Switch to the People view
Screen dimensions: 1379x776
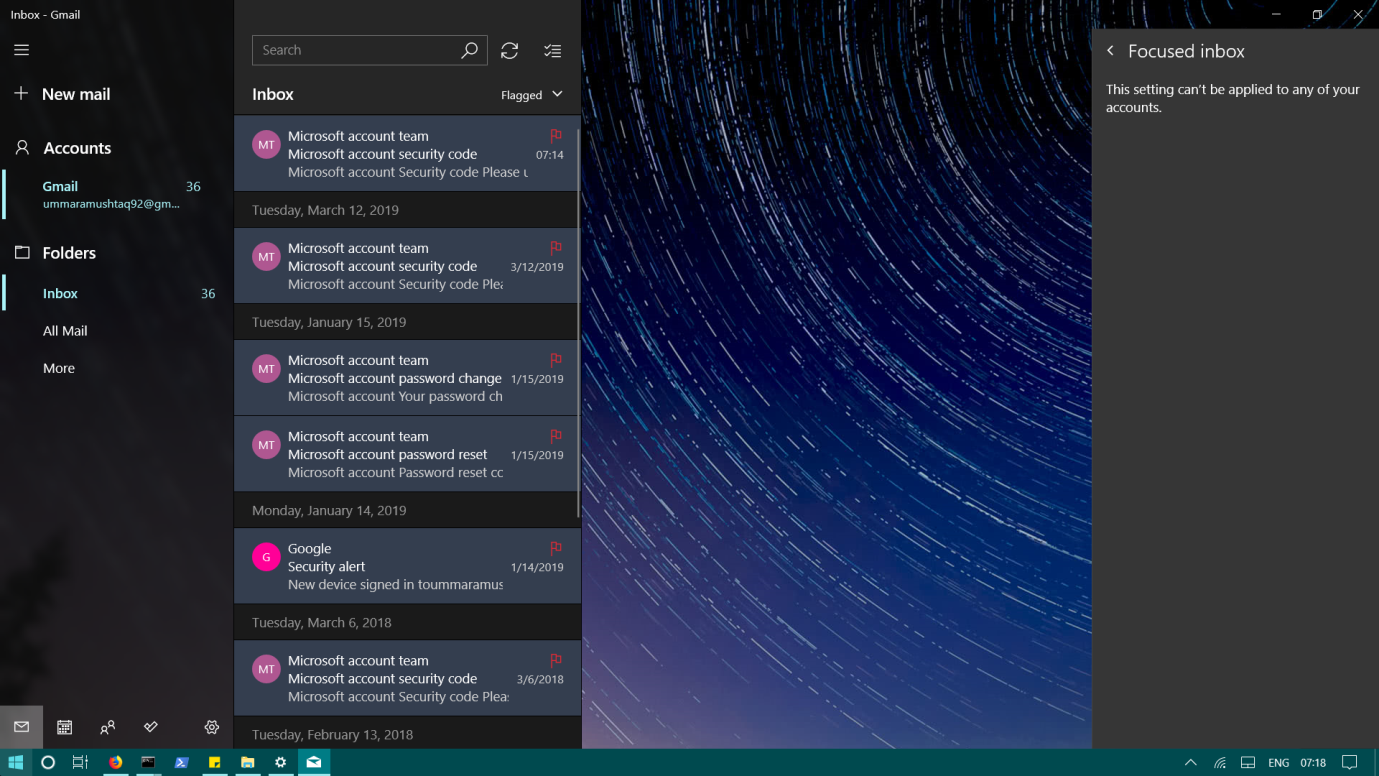(107, 727)
